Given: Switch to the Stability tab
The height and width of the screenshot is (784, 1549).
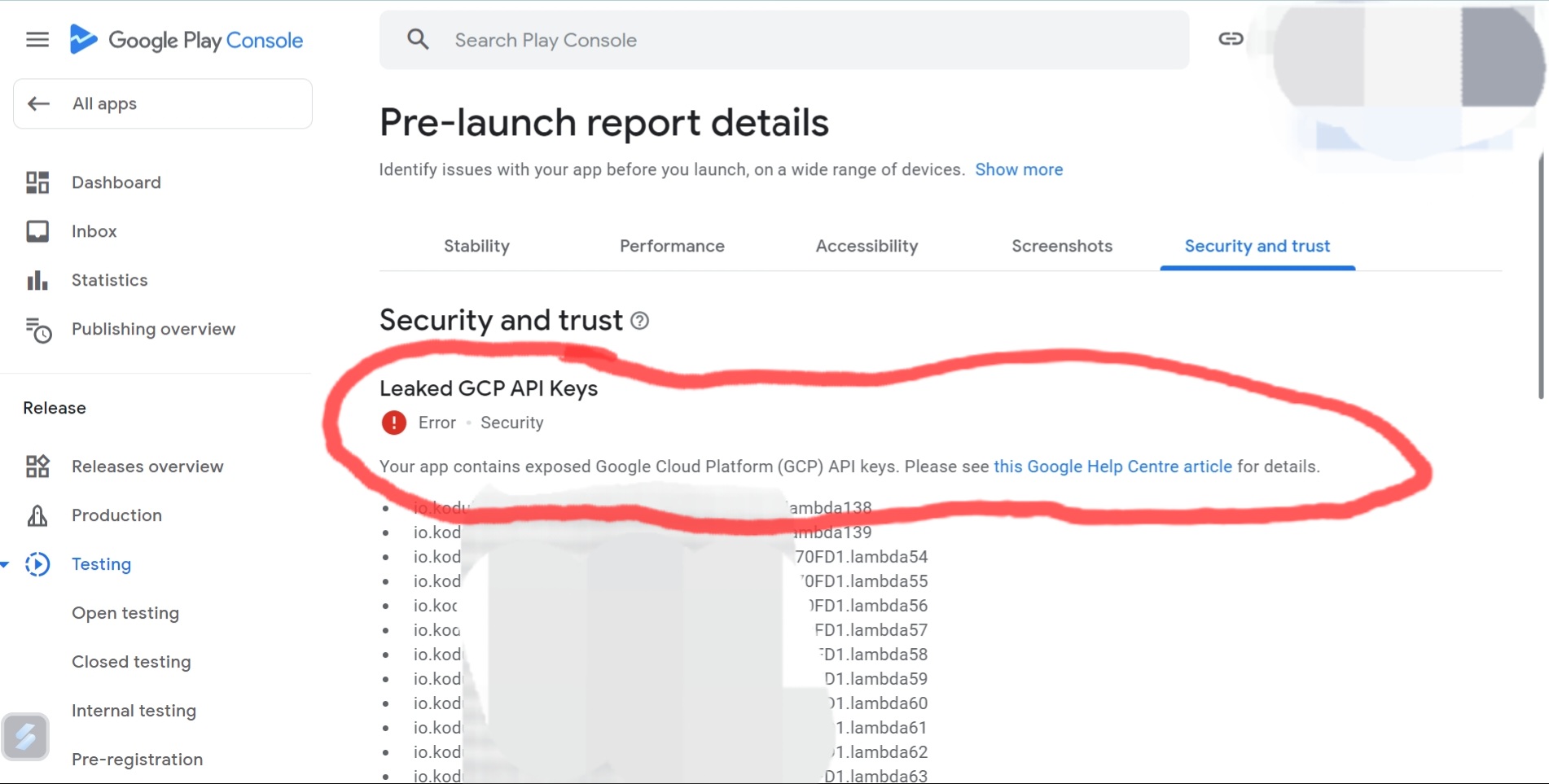Looking at the screenshot, I should [476, 246].
